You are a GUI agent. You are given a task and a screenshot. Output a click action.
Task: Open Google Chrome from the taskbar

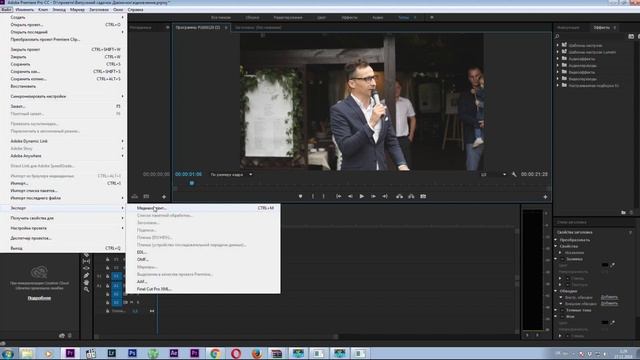pyautogui.click(x=215, y=353)
